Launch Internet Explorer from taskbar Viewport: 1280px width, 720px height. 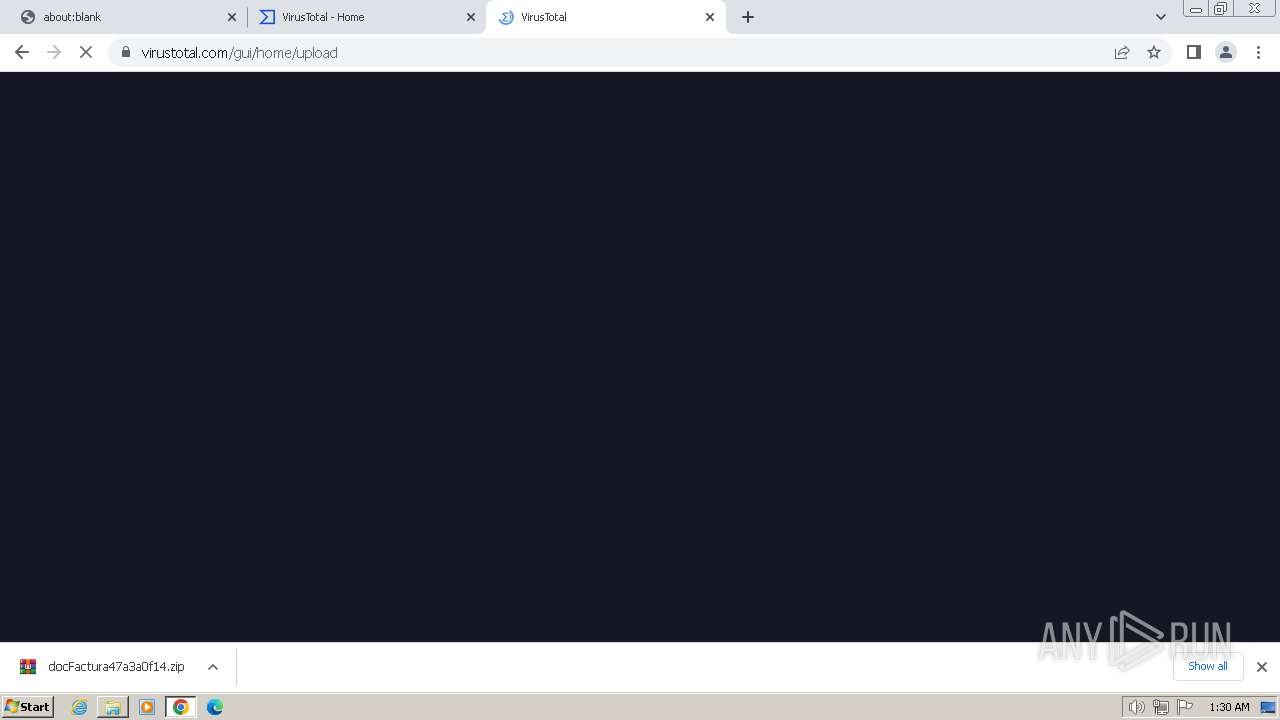pyautogui.click(x=80, y=707)
